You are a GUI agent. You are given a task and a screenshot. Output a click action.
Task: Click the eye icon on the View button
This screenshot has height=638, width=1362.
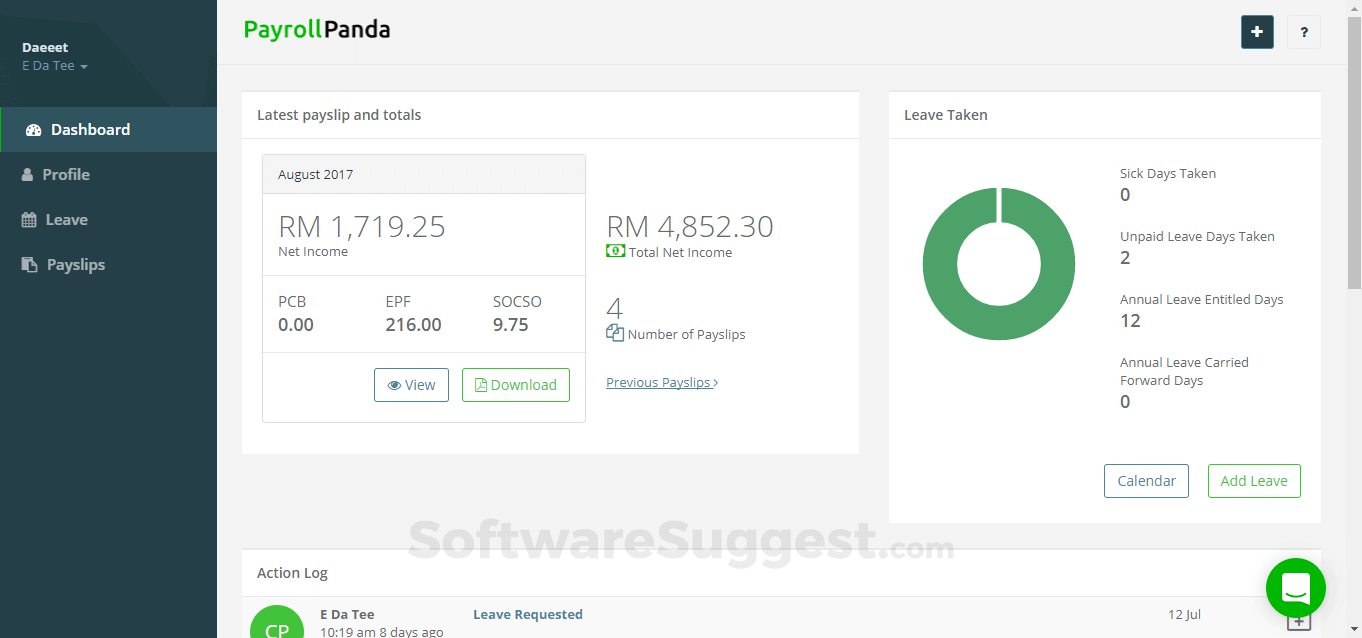tap(394, 384)
